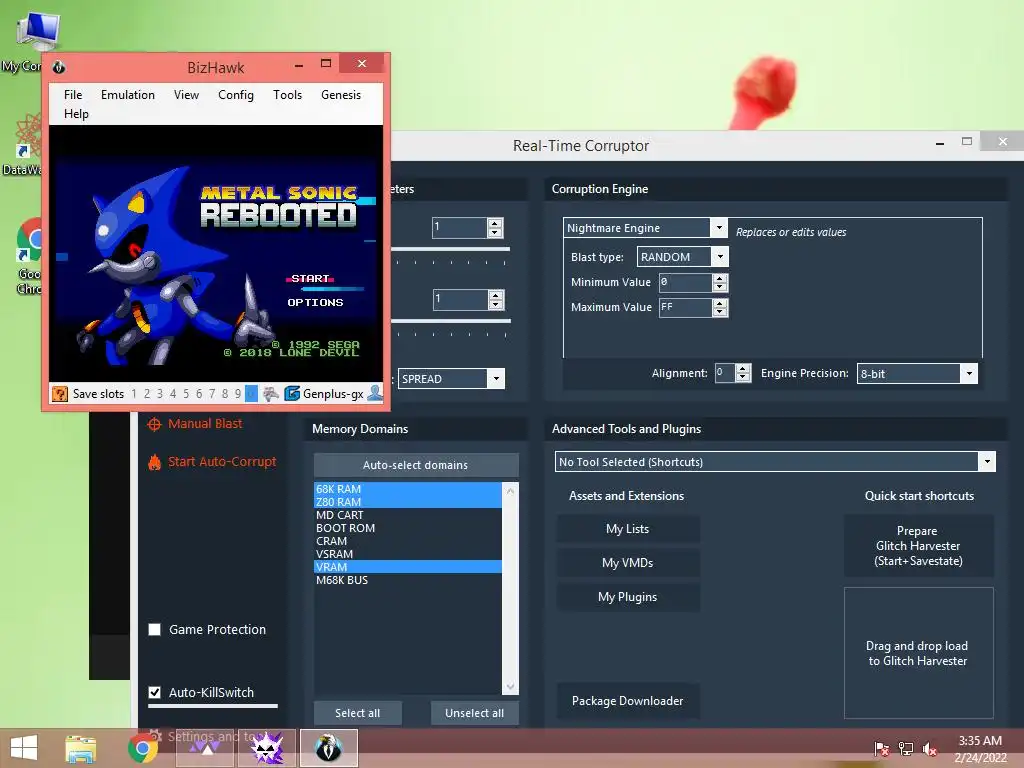Open the SPREAD dropdown
This screenshot has width=1024, height=768.
click(496, 379)
